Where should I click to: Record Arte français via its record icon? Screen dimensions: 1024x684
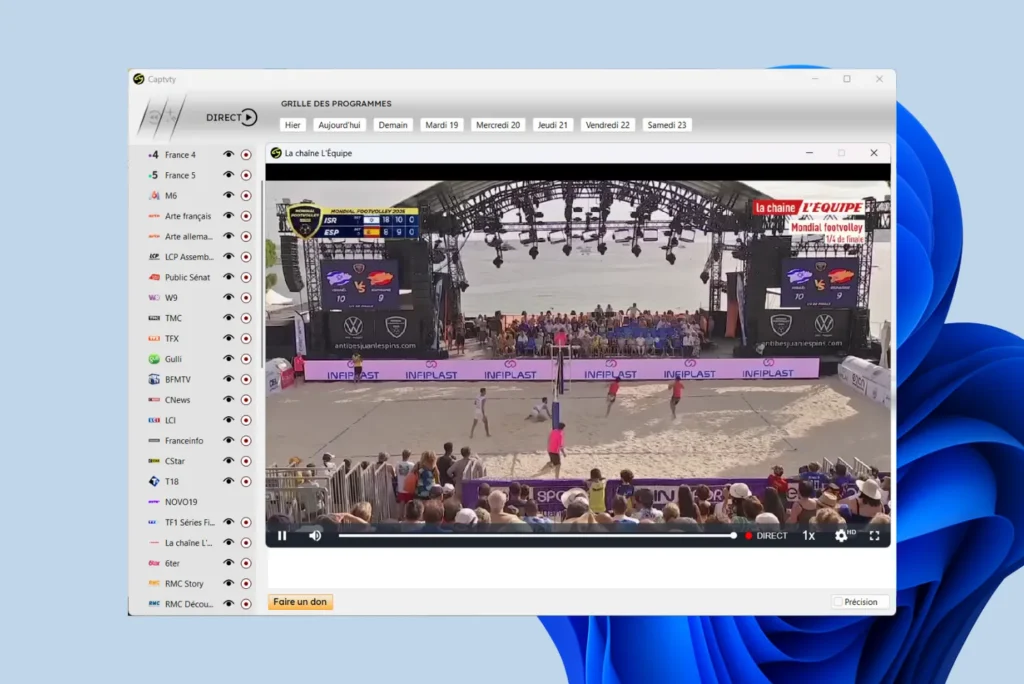246,216
